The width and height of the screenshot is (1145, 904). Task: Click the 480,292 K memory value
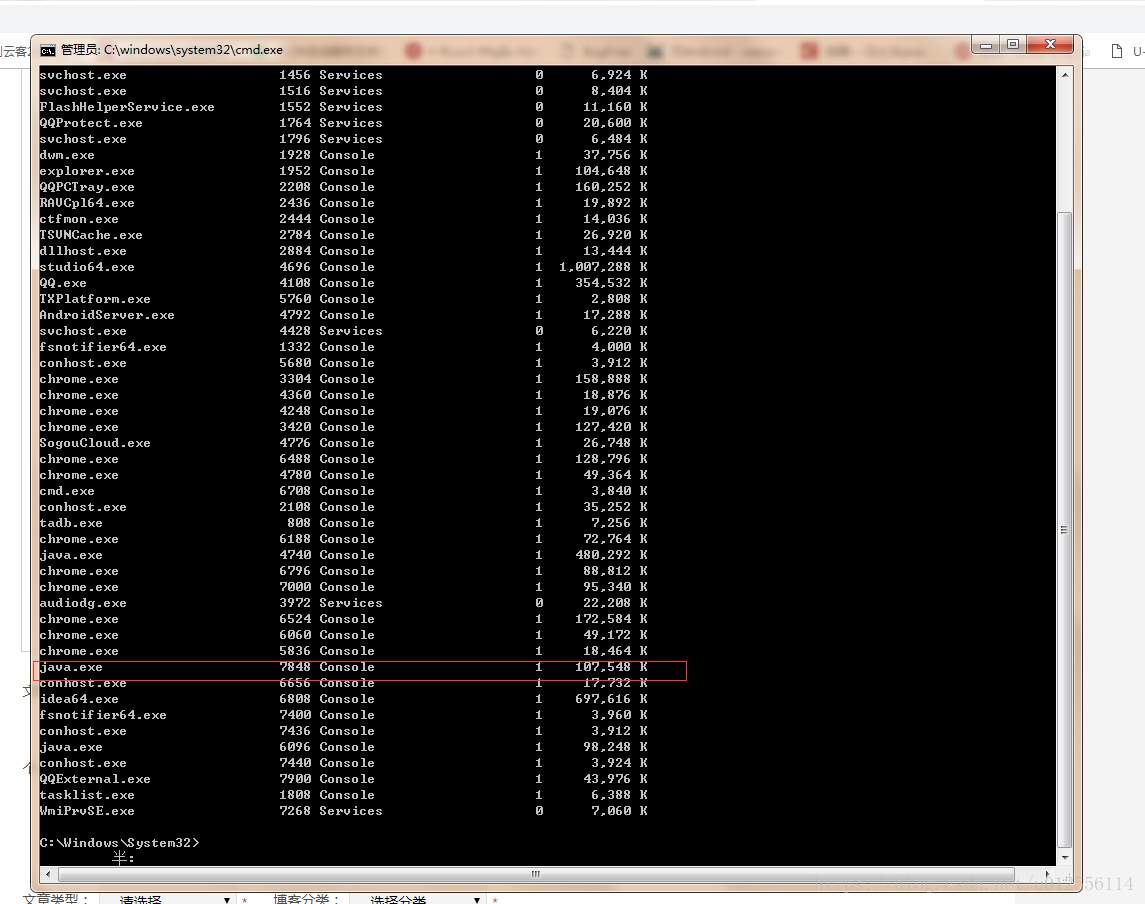(611, 555)
